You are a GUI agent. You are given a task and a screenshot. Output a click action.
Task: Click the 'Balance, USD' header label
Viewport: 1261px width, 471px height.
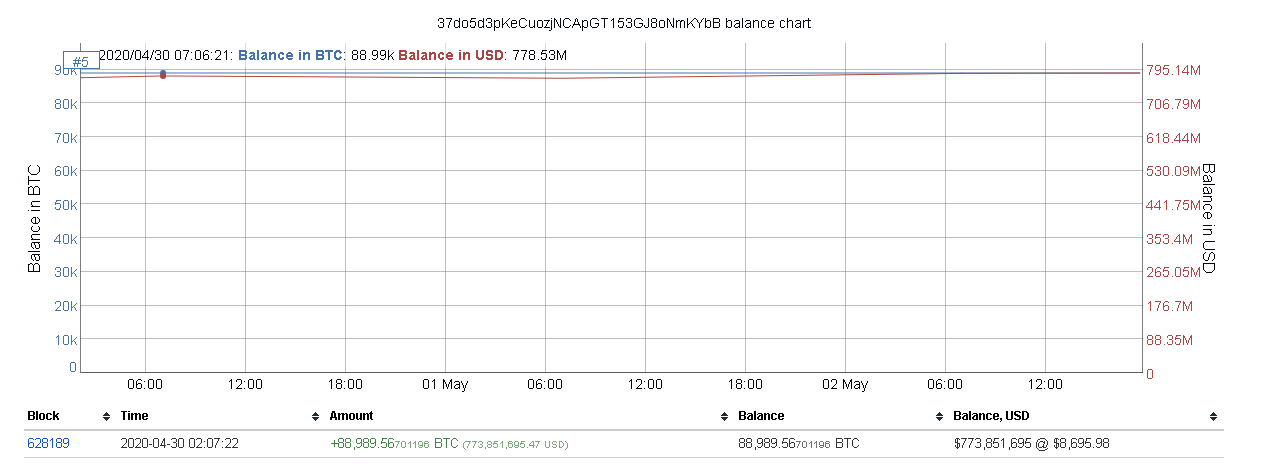991,416
